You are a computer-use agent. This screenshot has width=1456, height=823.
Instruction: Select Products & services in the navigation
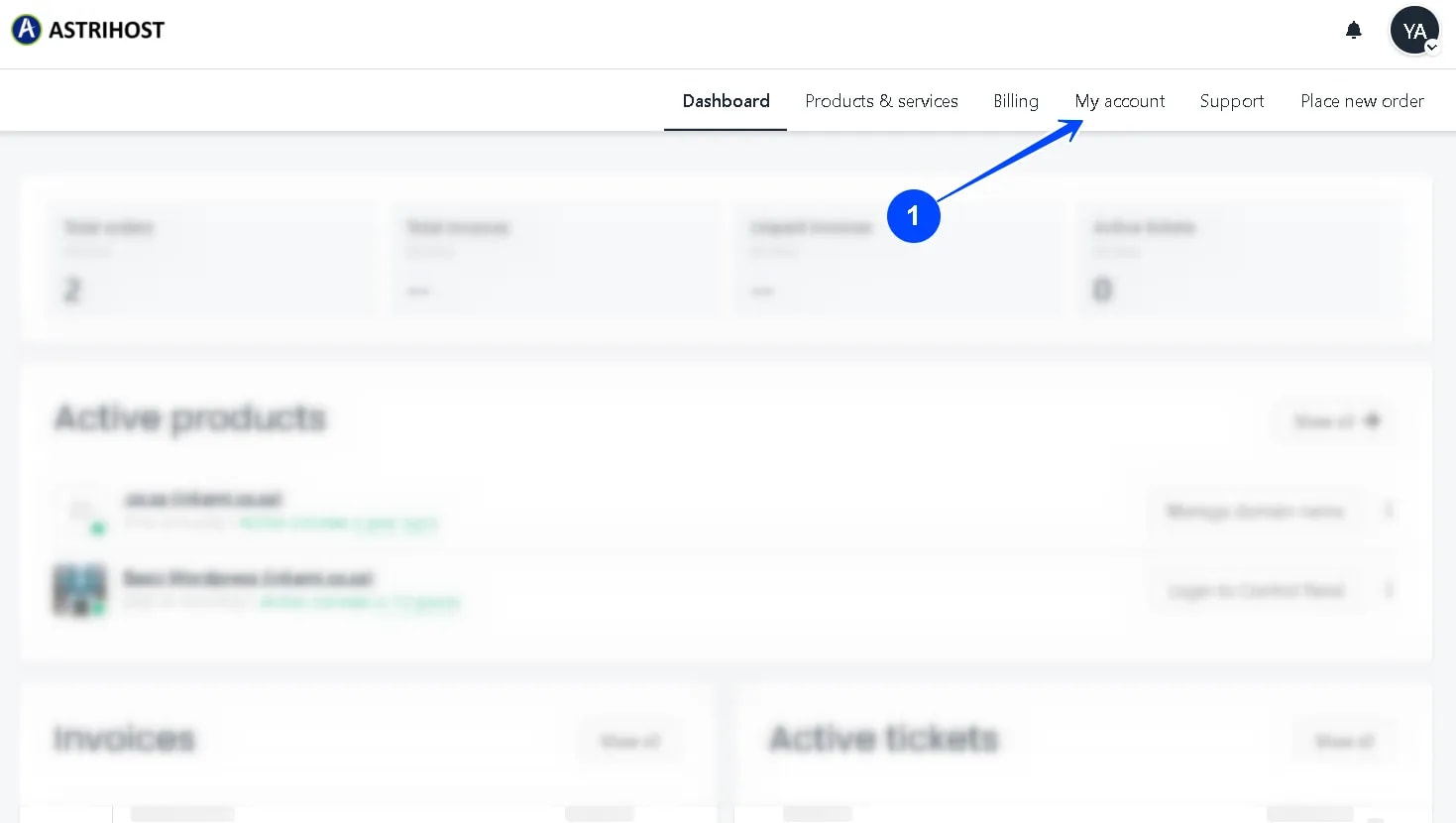click(x=881, y=100)
